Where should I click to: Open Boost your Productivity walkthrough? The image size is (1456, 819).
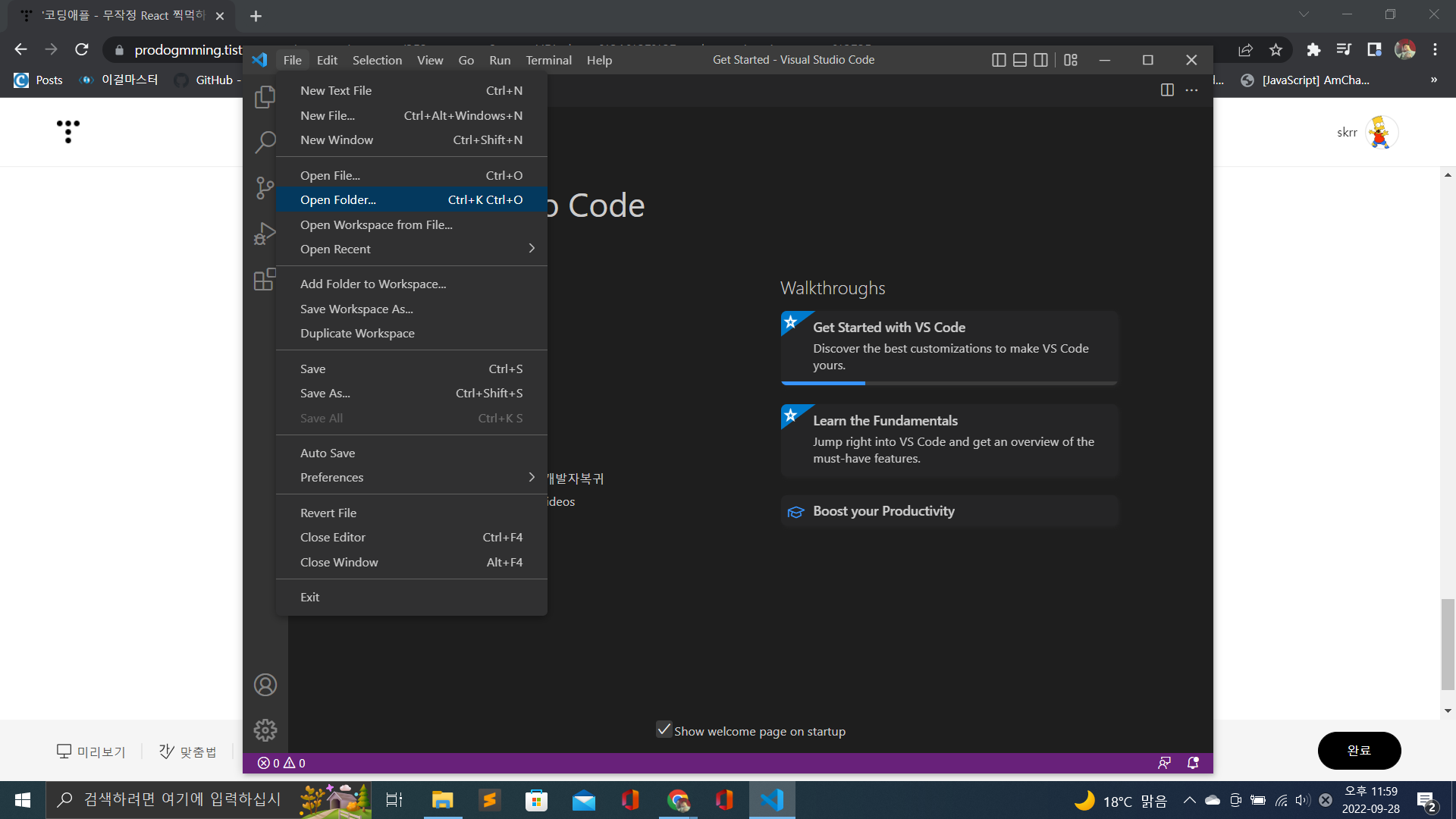pyautogui.click(x=949, y=511)
